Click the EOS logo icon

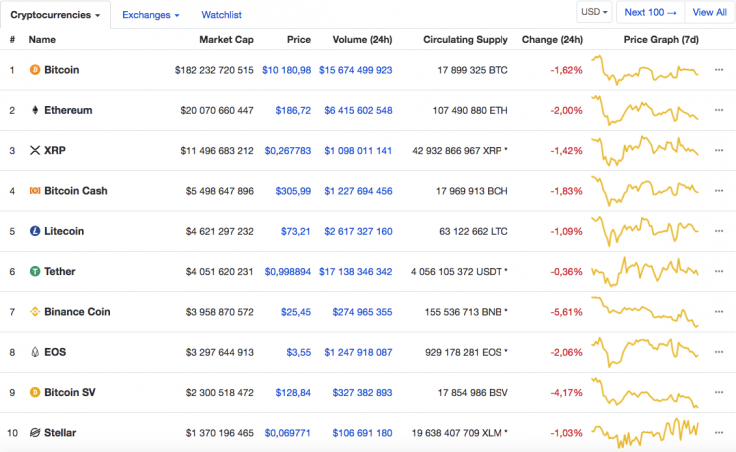(x=35, y=352)
